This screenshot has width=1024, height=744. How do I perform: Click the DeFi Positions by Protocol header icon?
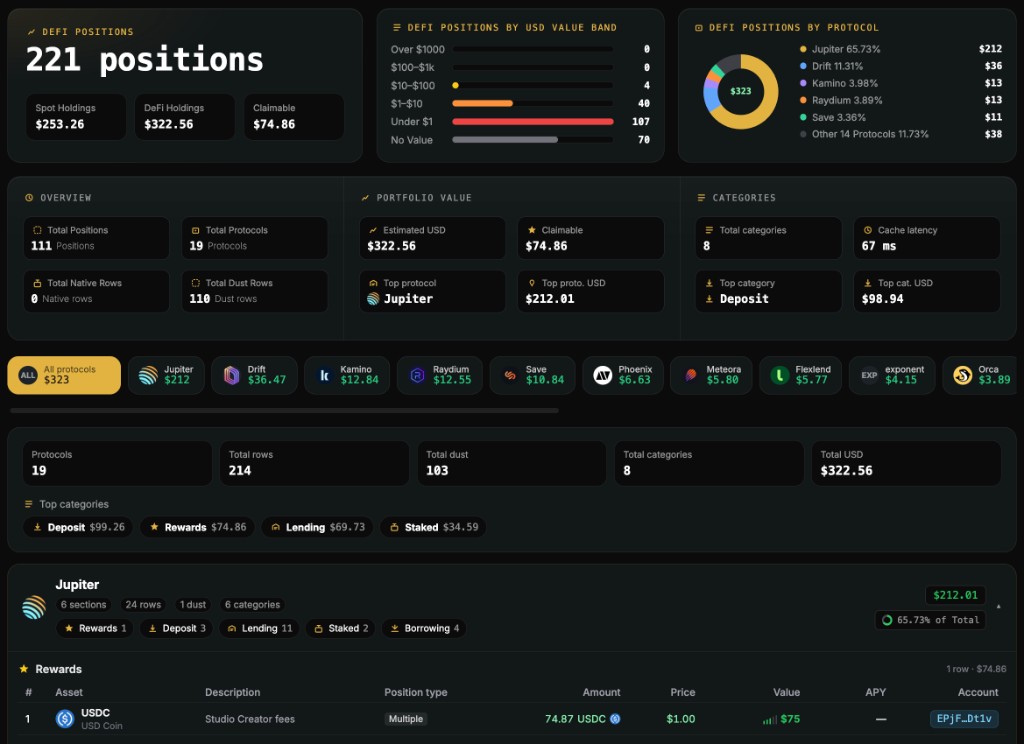click(x=699, y=27)
